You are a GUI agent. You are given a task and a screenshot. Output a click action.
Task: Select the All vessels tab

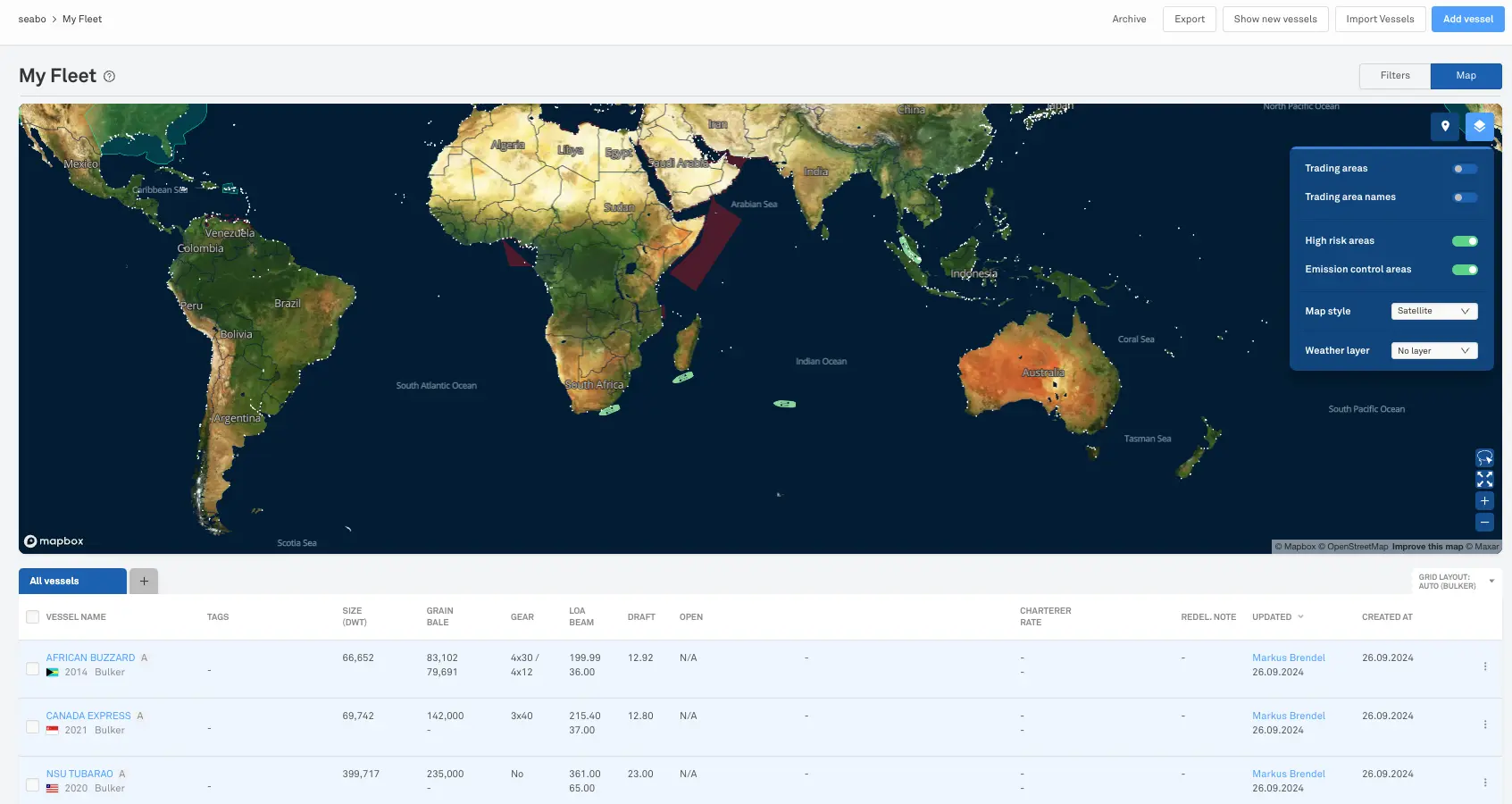pos(72,581)
